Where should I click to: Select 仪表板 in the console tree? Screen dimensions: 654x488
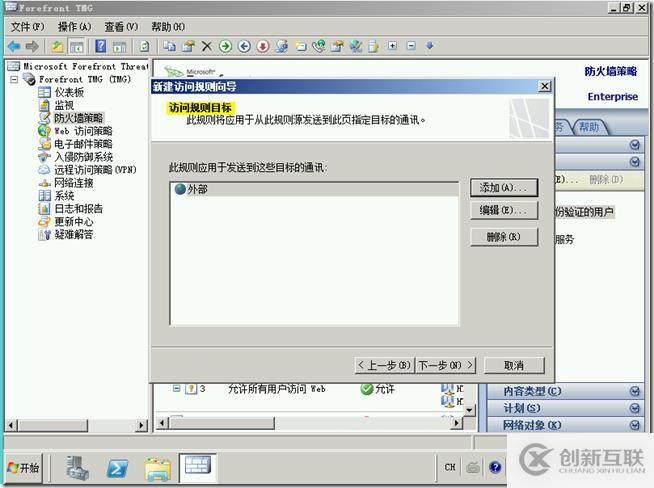tap(69, 92)
